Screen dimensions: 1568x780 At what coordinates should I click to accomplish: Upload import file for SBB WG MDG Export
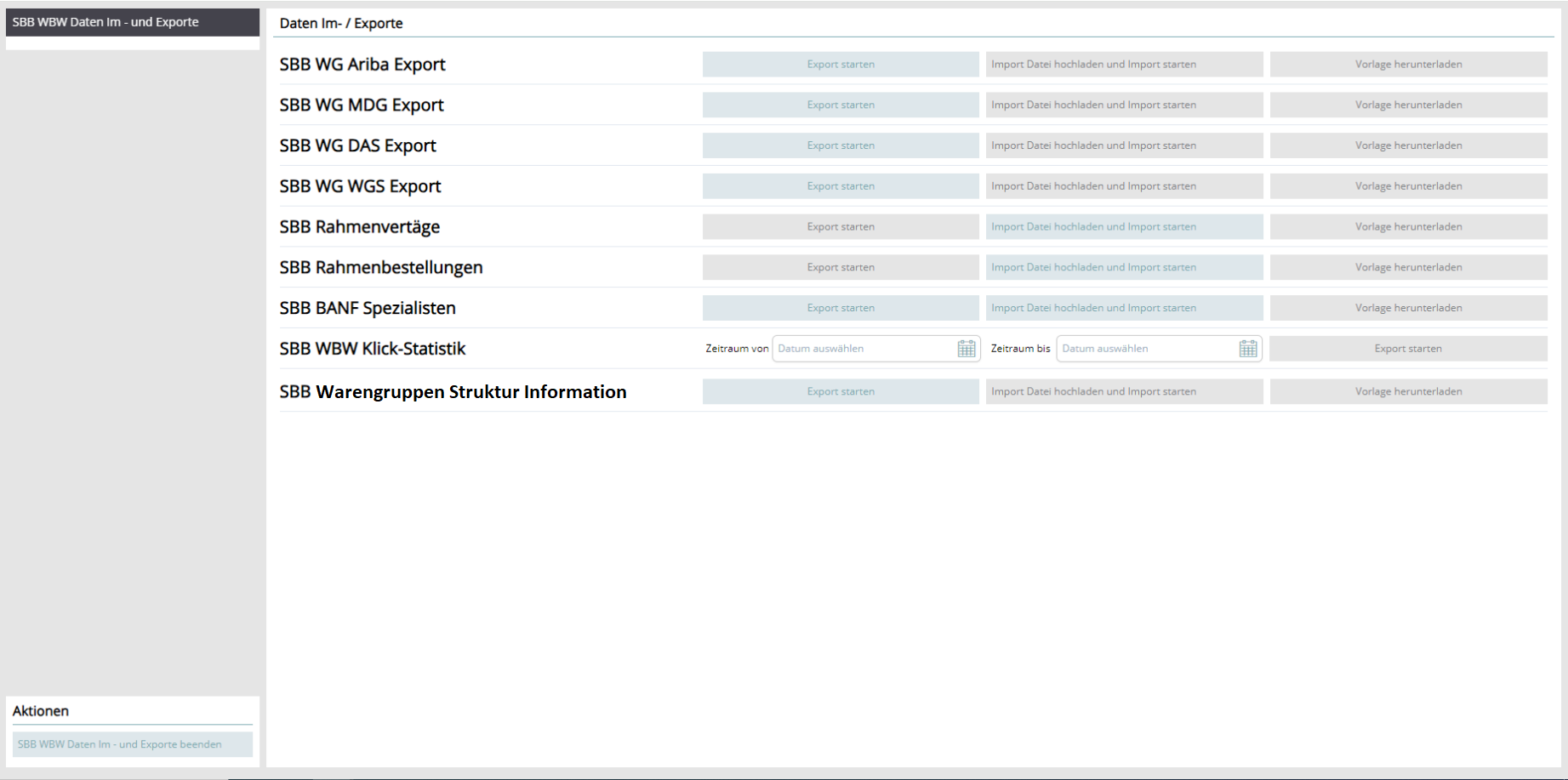pyautogui.click(x=1124, y=105)
